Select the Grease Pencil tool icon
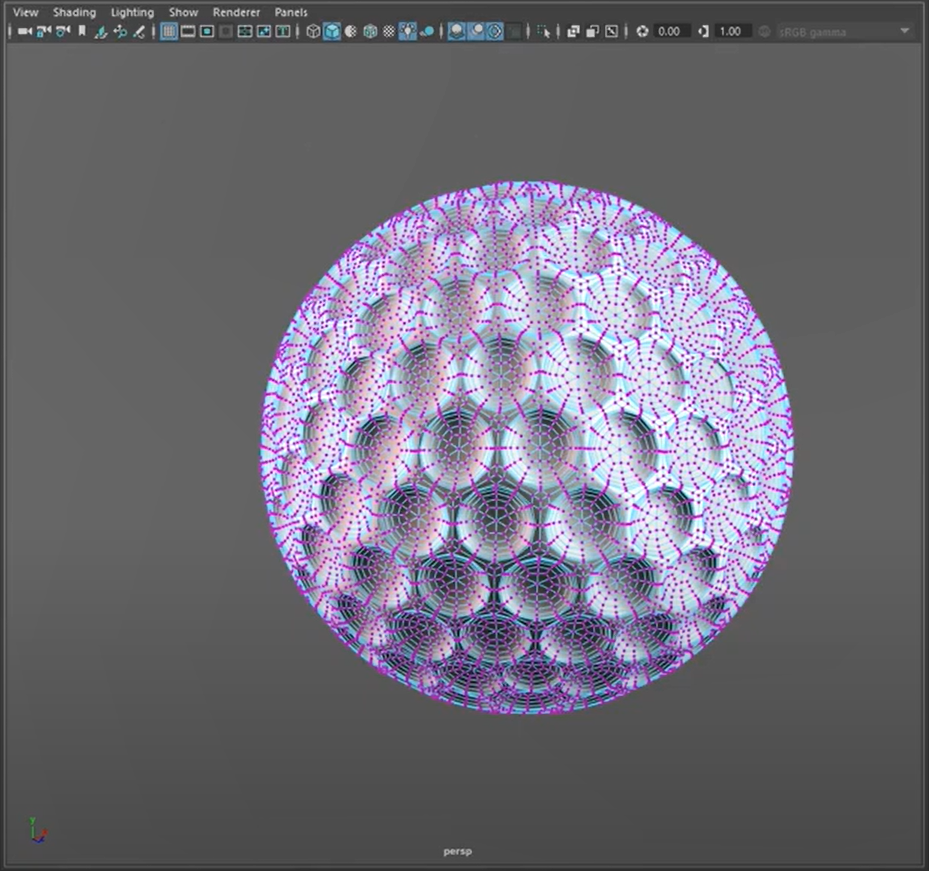 [x=139, y=32]
